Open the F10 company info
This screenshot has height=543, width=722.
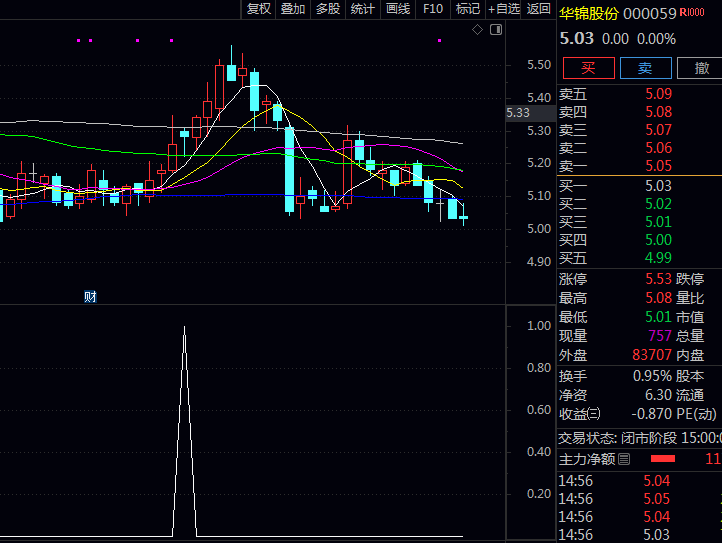[x=433, y=9]
